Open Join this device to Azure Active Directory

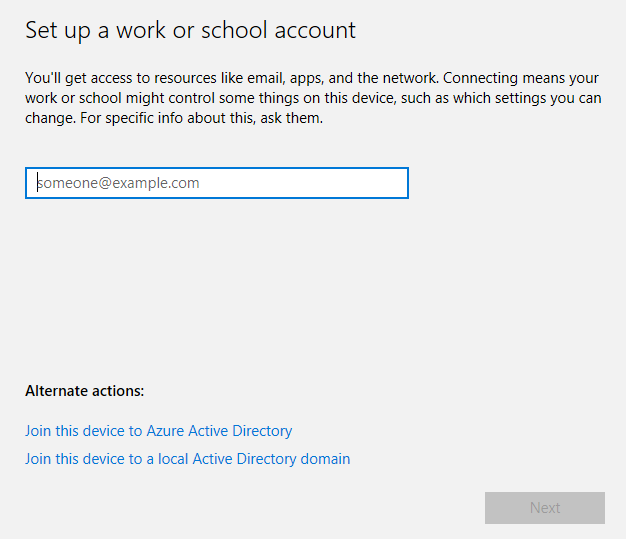(x=158, y=431)
